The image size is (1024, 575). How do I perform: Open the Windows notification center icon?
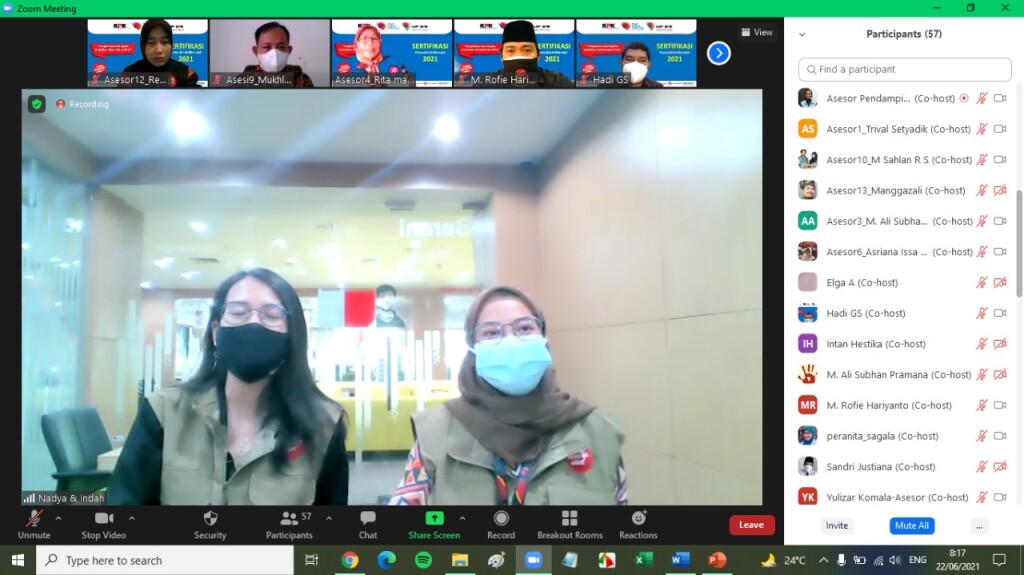pos(999,560)
